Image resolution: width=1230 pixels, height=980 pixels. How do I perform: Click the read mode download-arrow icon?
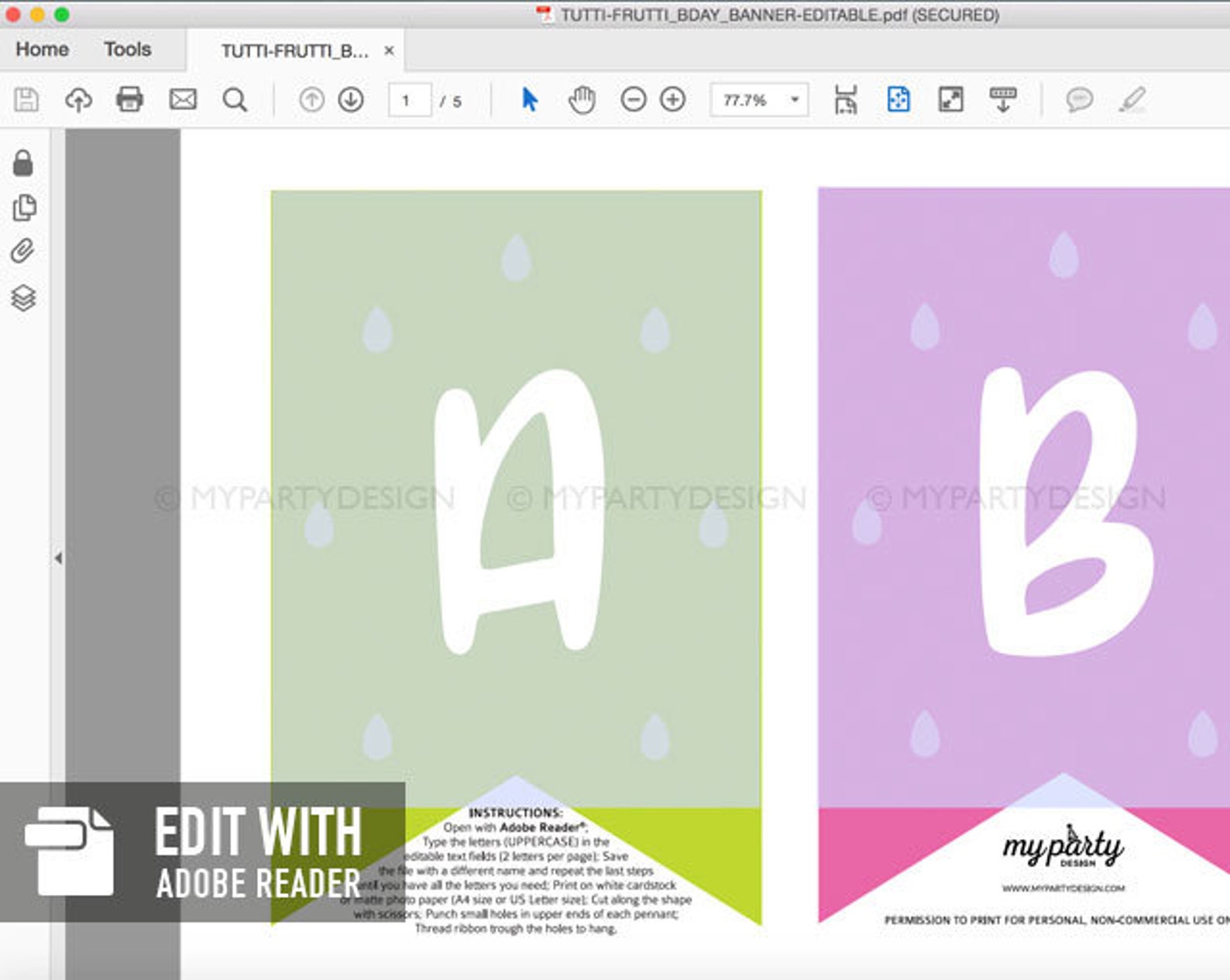tap(1003, 100)
